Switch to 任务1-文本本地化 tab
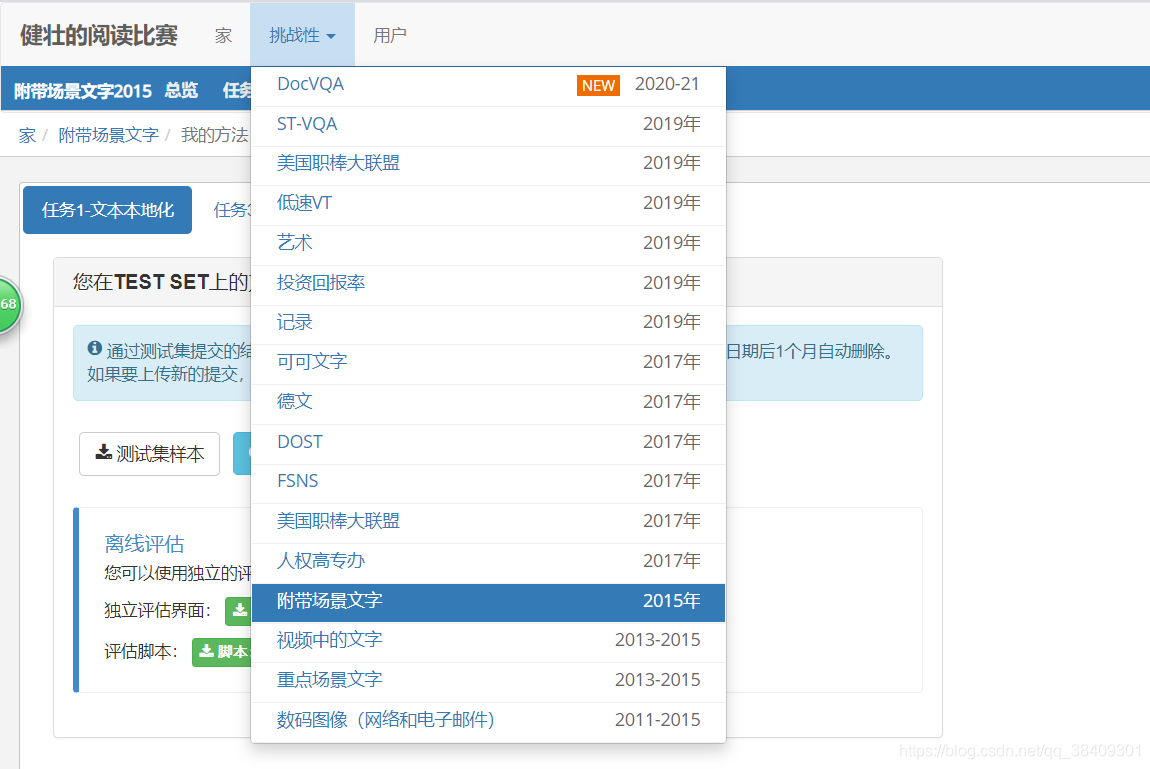1150x769 pixels. 108,210
